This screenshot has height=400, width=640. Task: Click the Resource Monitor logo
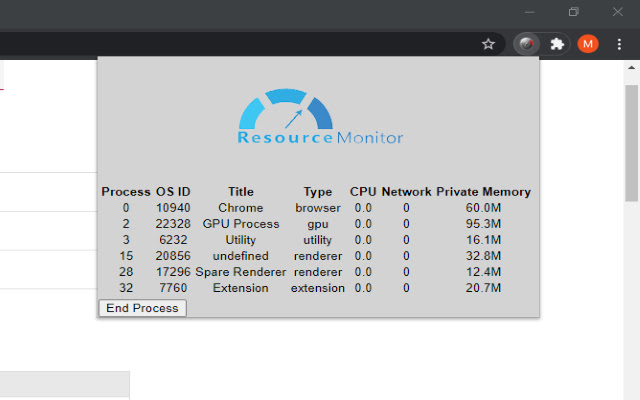pos(320,117)
